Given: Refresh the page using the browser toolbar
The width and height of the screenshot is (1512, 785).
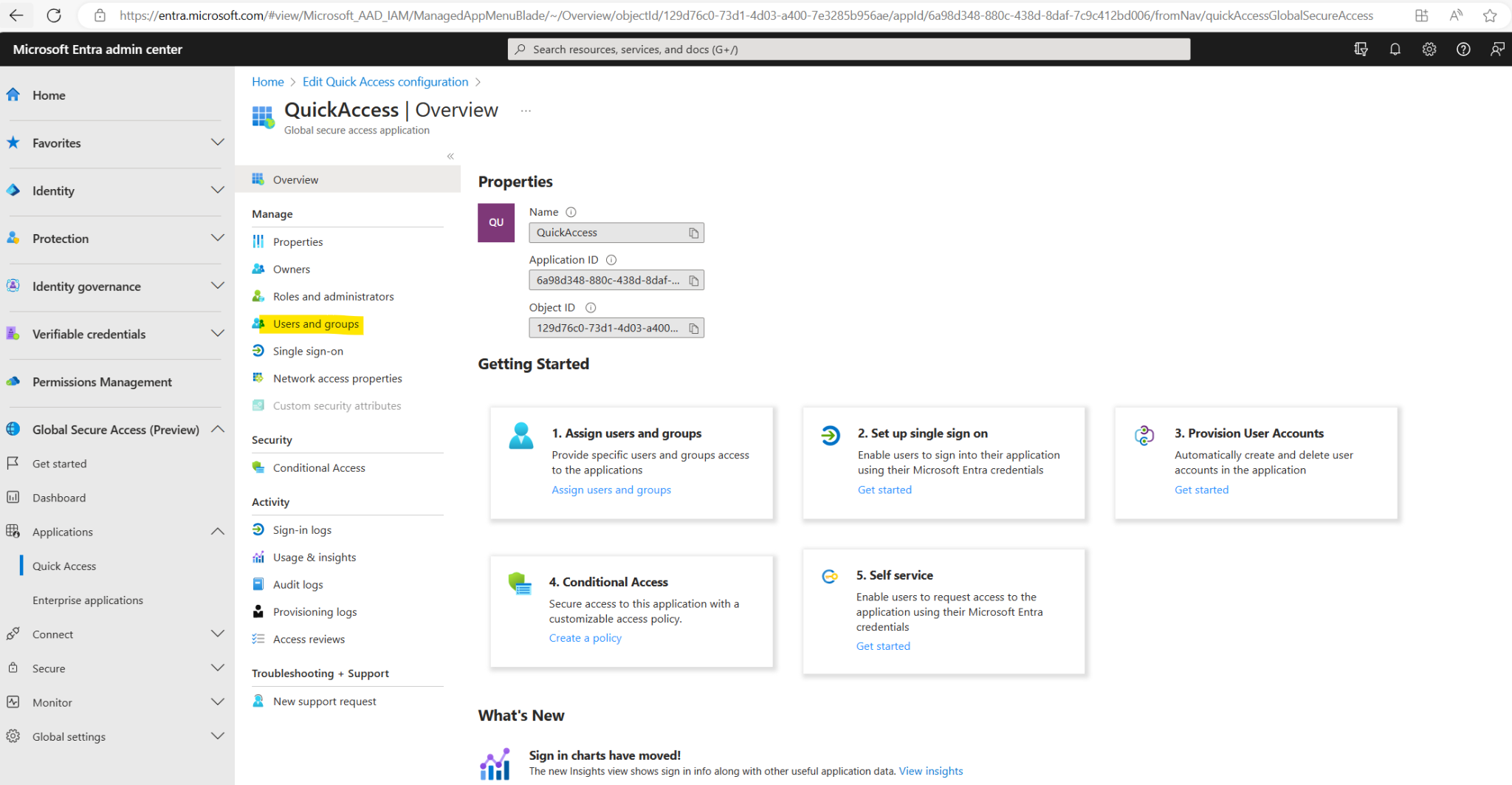Looking at the screenshot, I should [x=53, y=15].
